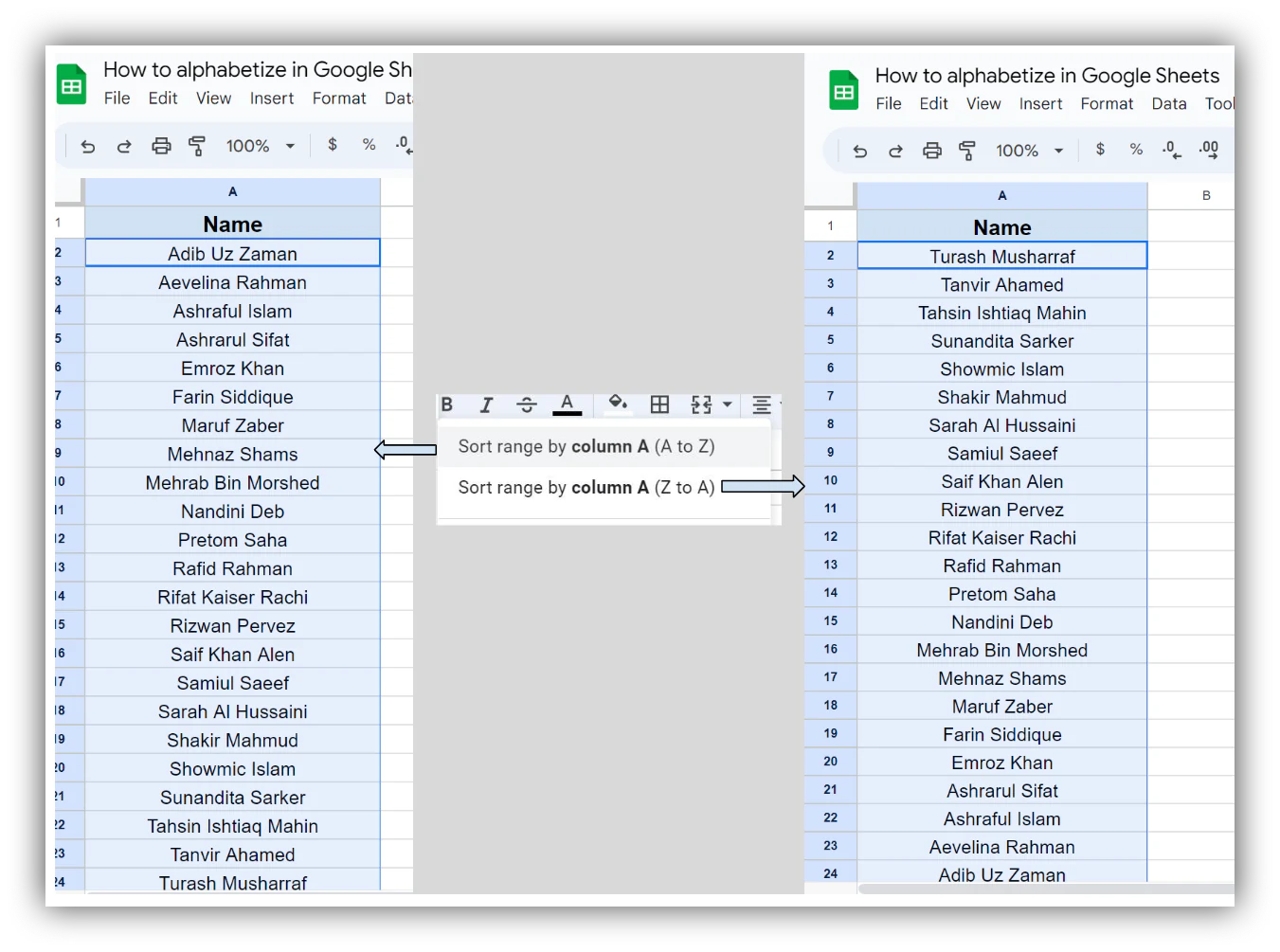Click print icon in left Sheets window

coord(161,146)
